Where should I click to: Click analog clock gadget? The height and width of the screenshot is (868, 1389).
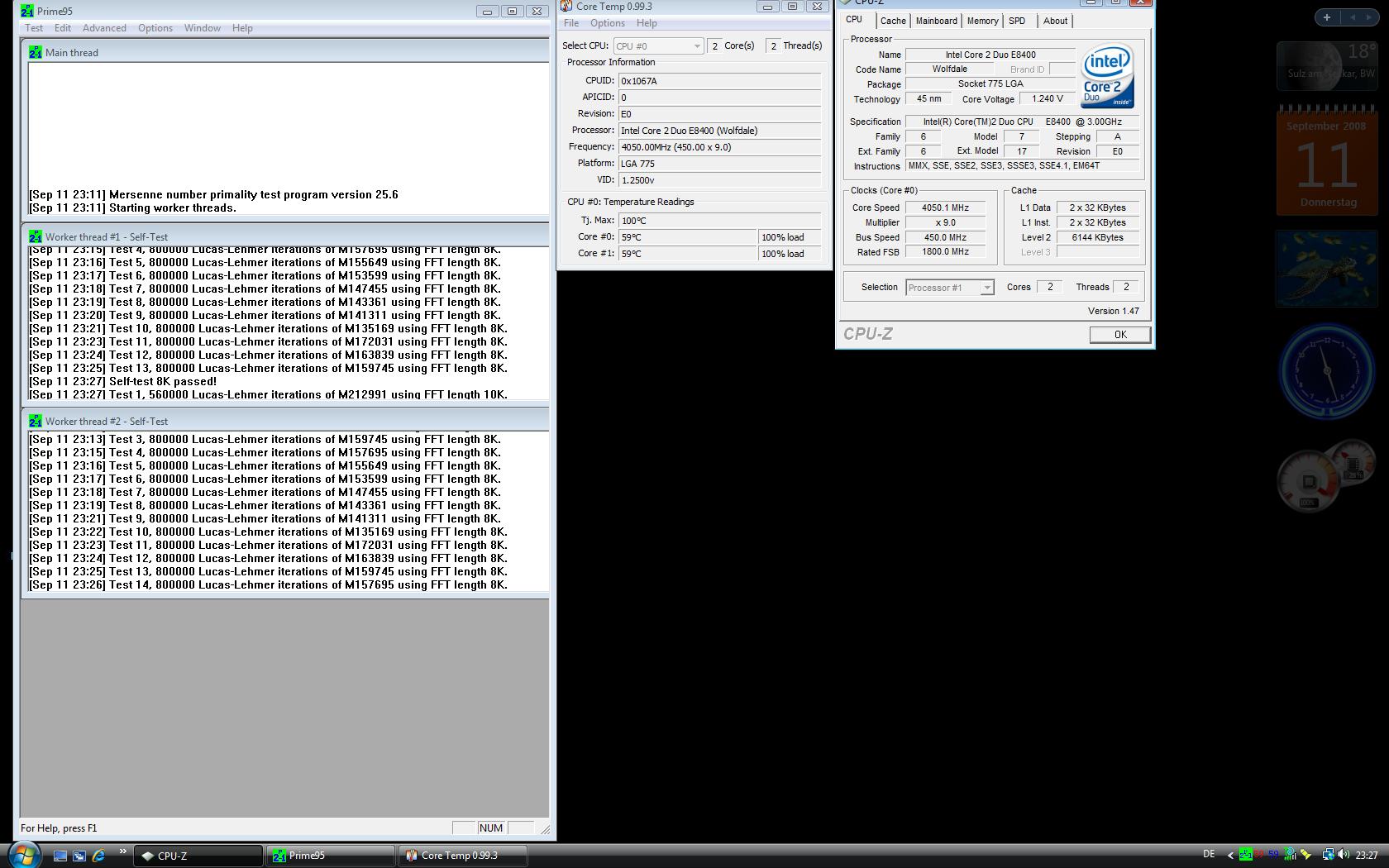(x=1327, y=371)
